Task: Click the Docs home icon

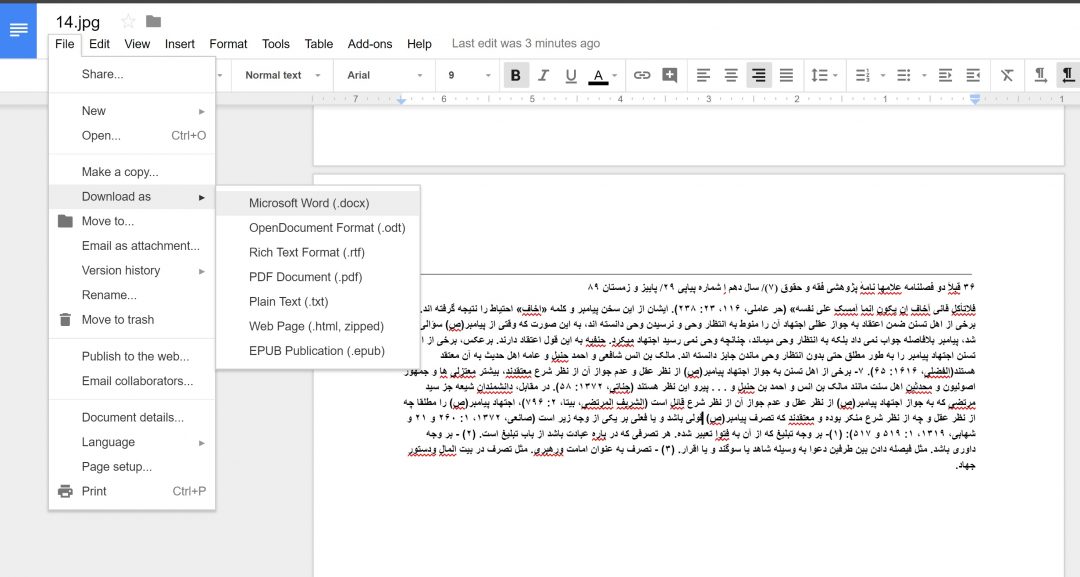Action: pyautogui.click(x=19, y=30)
